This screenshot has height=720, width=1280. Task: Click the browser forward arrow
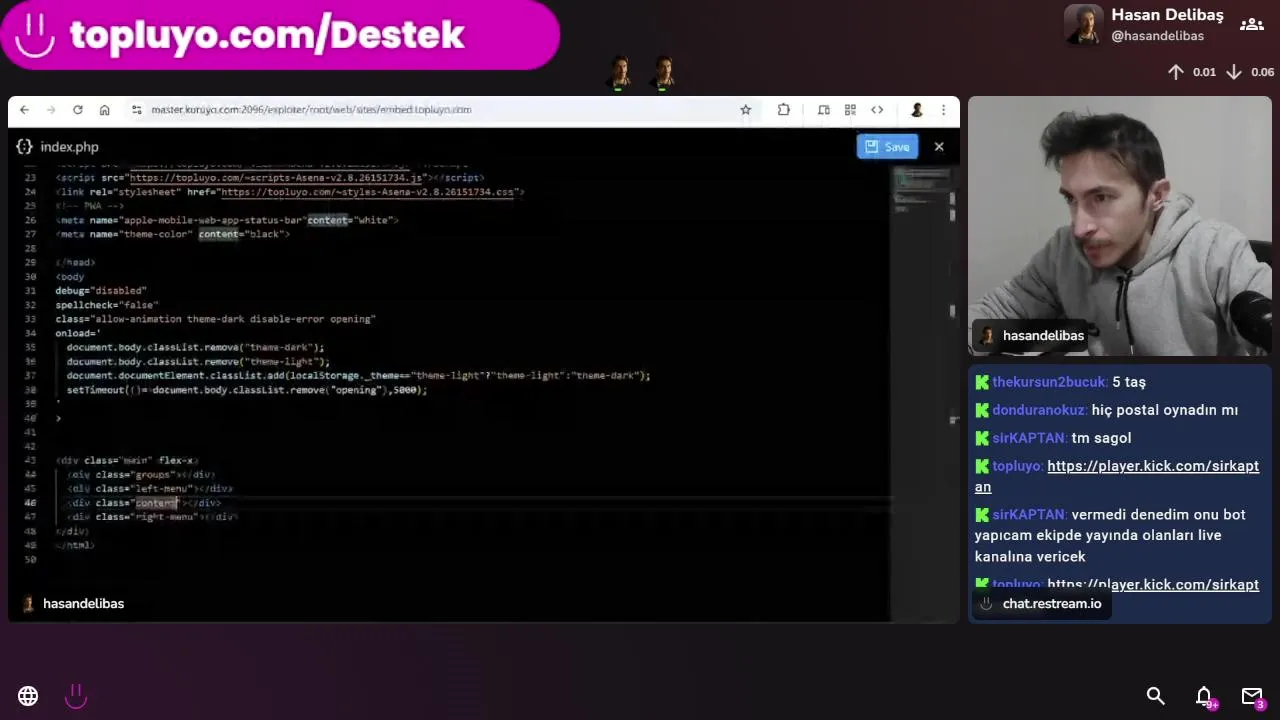click(x=51, y=110)
